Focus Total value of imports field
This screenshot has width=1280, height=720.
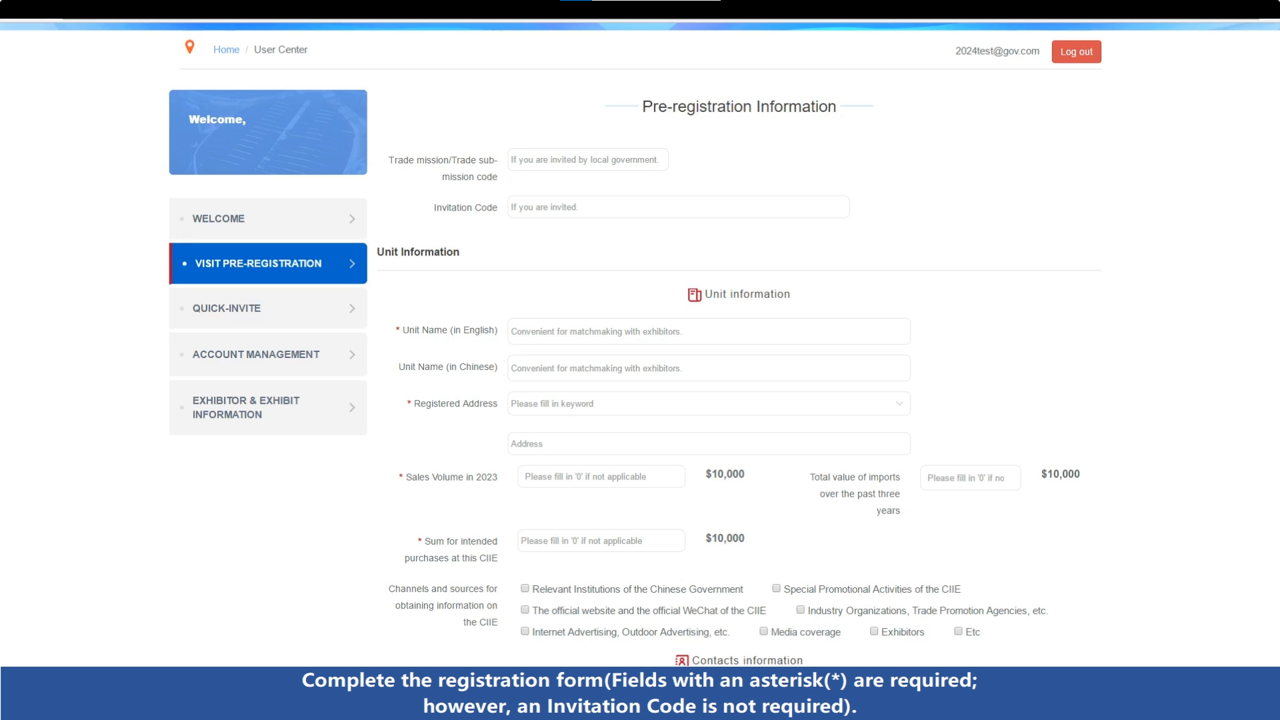[970, 478]
